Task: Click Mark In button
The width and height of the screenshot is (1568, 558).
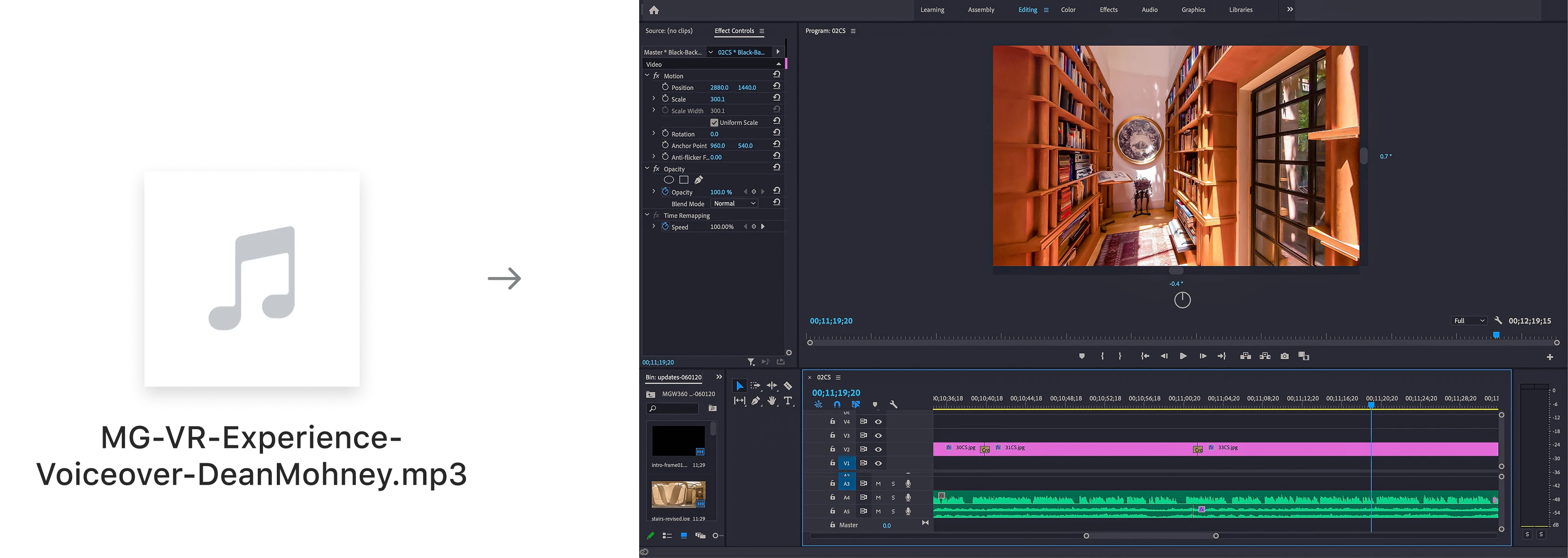Action: tap(1102, 356)
